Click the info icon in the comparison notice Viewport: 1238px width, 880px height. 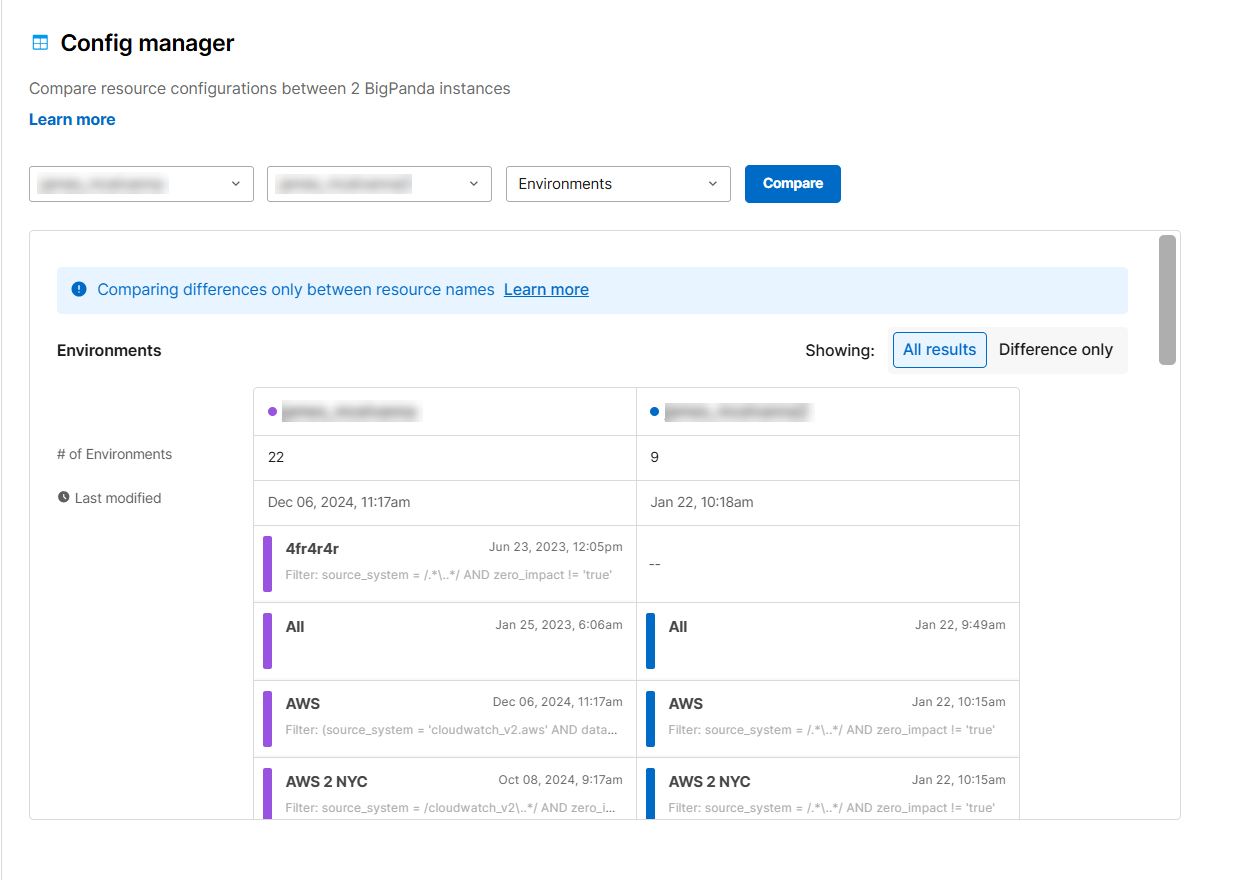tap(79, 289)
